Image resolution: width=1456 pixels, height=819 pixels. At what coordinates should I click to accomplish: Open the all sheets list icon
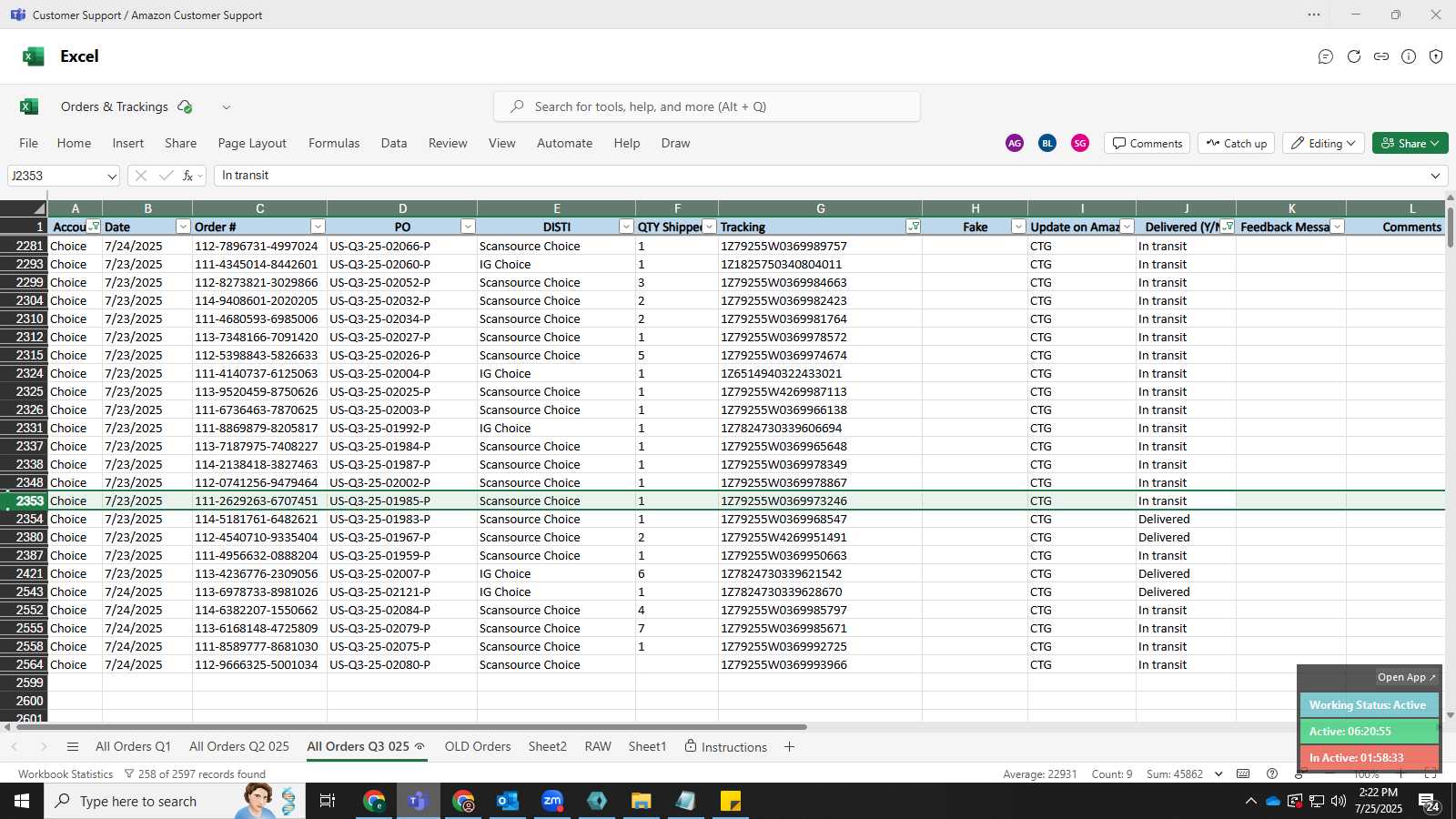[x=73, y=746]
